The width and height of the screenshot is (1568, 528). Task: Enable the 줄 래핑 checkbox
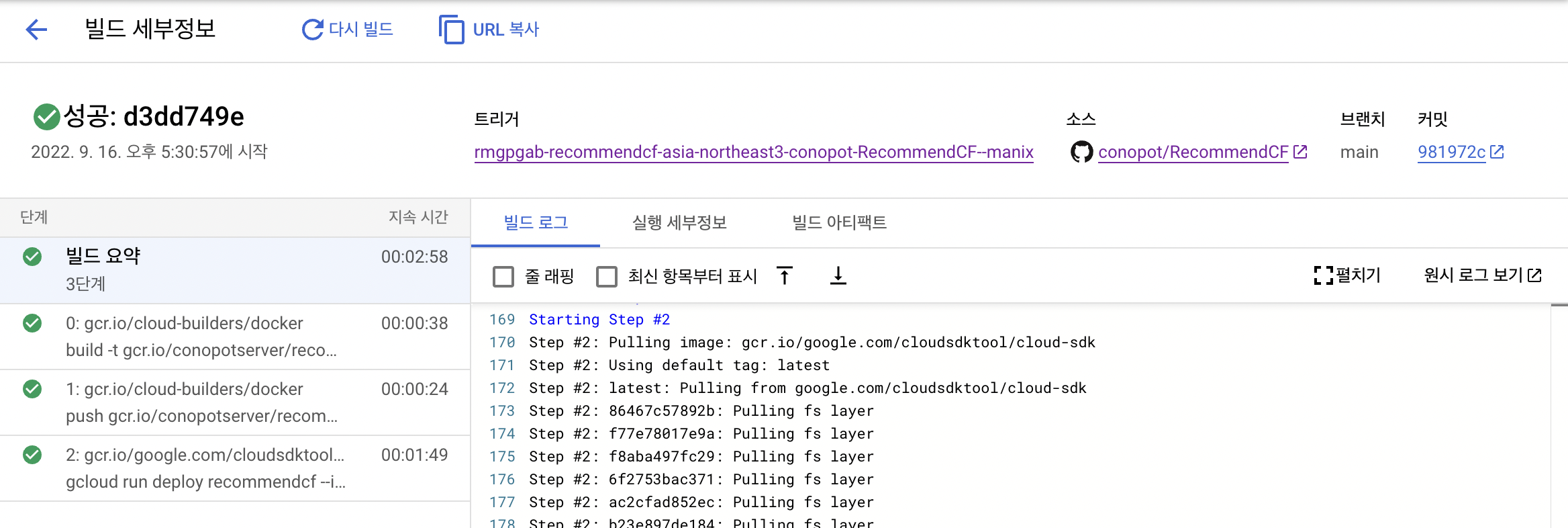[x=503, y=277]
